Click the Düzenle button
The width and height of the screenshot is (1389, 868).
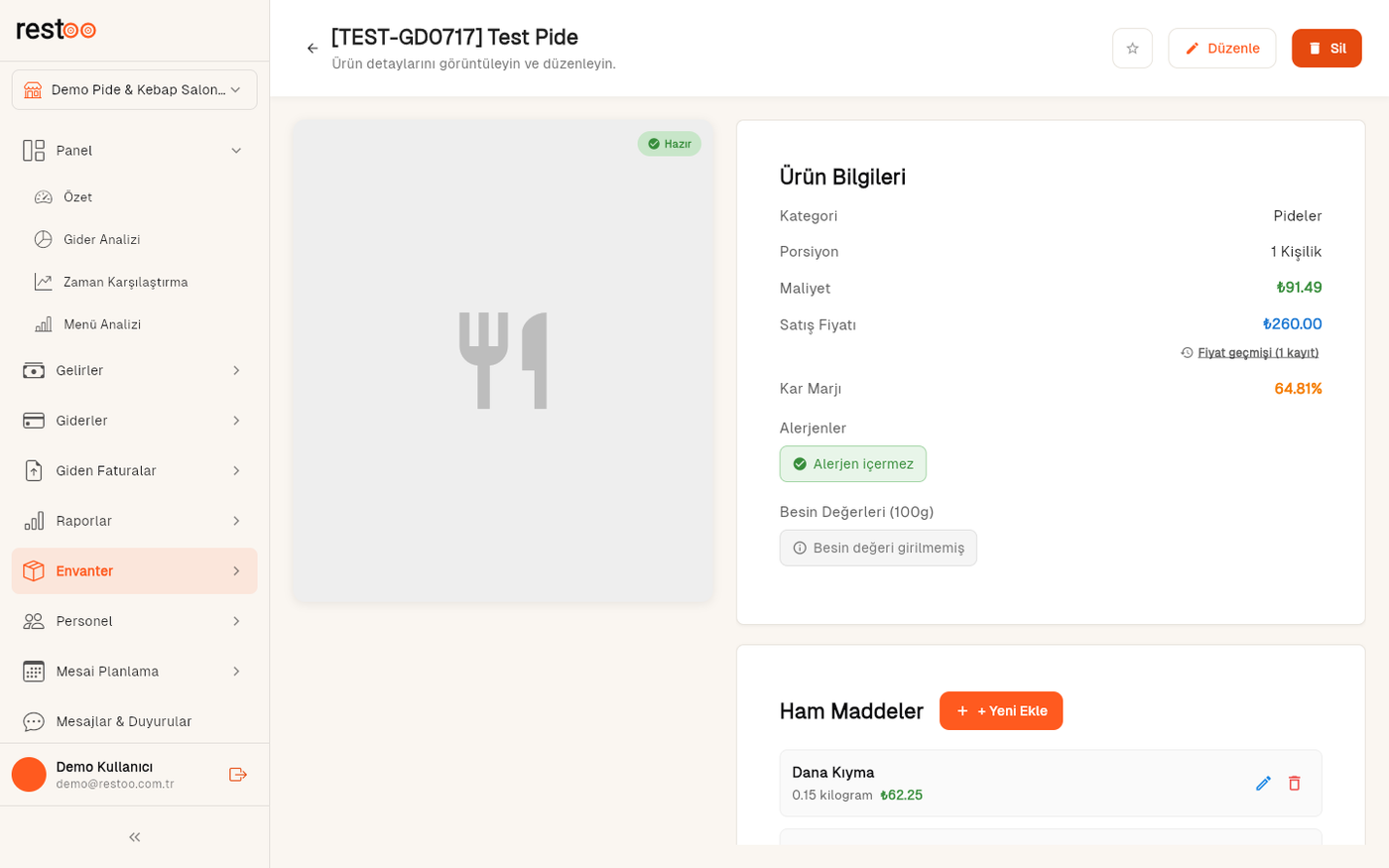tap(1221, 49)
